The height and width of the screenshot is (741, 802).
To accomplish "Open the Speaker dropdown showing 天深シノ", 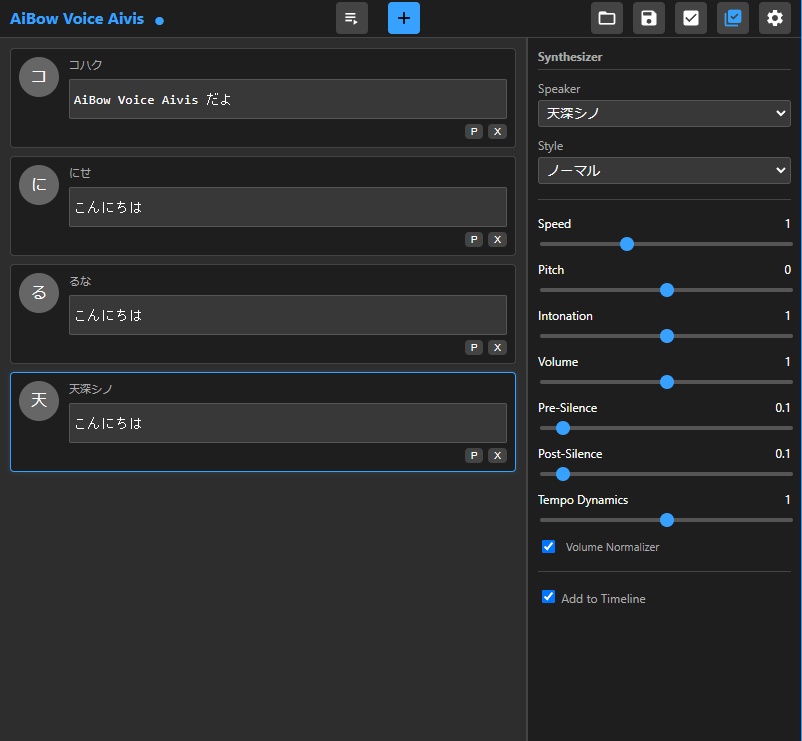I will point(664,113).
